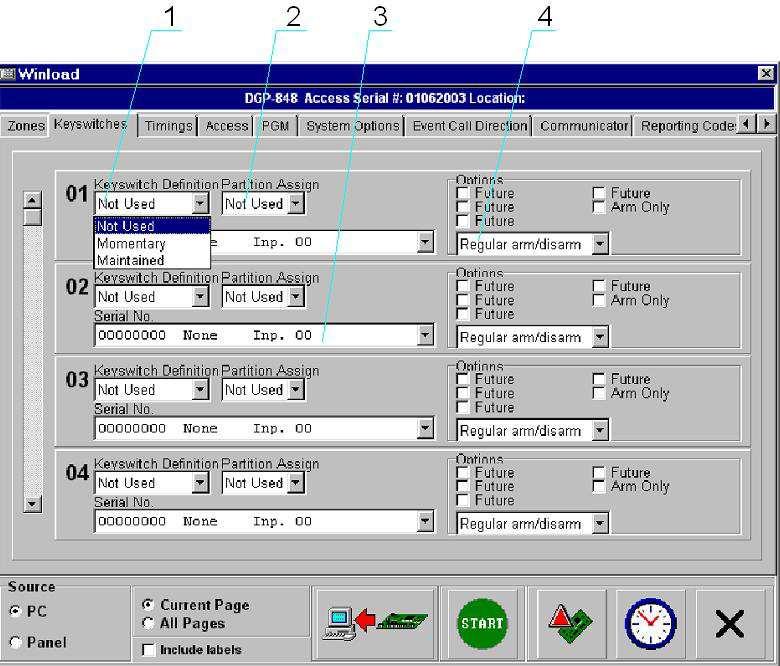
Task: Open Regular arm/disarm dropdown for keyswitch 01
Action: click(600, 244)
